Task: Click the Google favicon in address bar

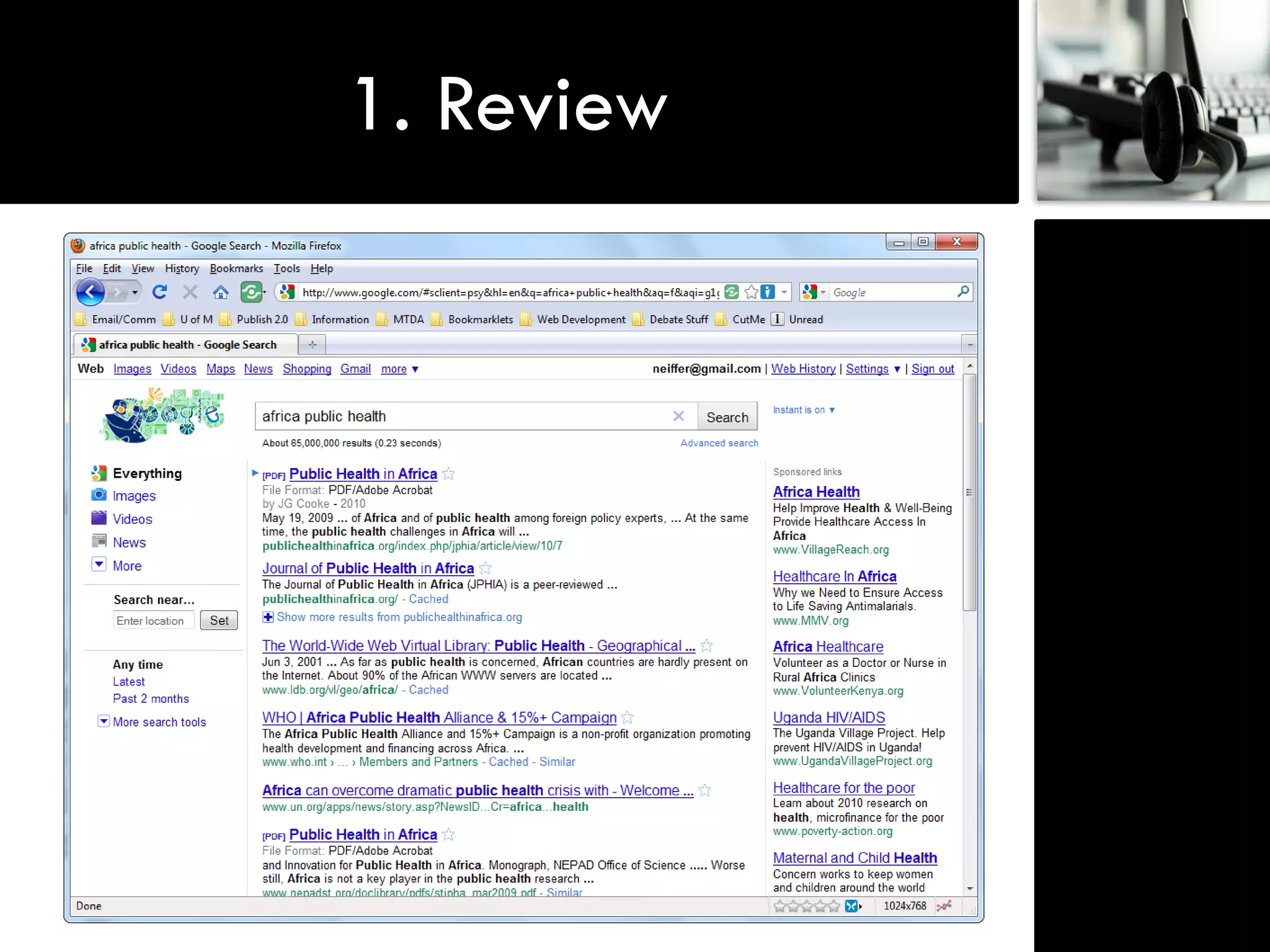Action: [x=287, y=292]
